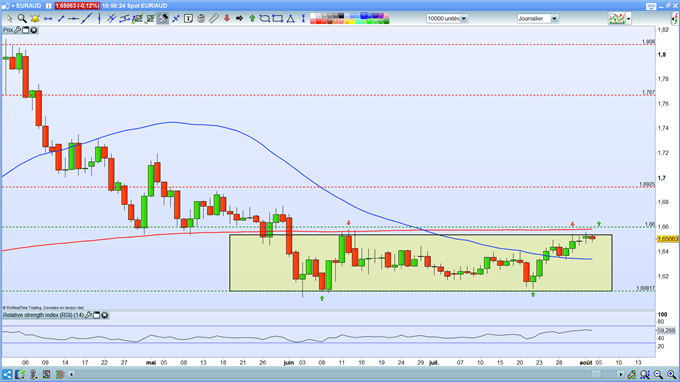The image size is (680, 382).
Task: Open the alert bell tool
Action: 35,19
